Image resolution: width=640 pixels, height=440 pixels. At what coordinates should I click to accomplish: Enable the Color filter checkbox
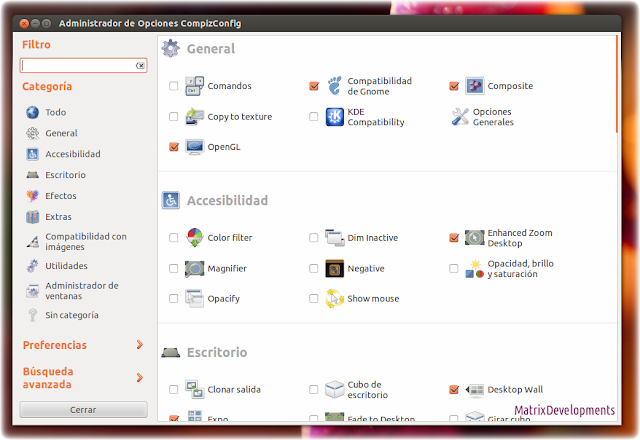pos(174,238)
